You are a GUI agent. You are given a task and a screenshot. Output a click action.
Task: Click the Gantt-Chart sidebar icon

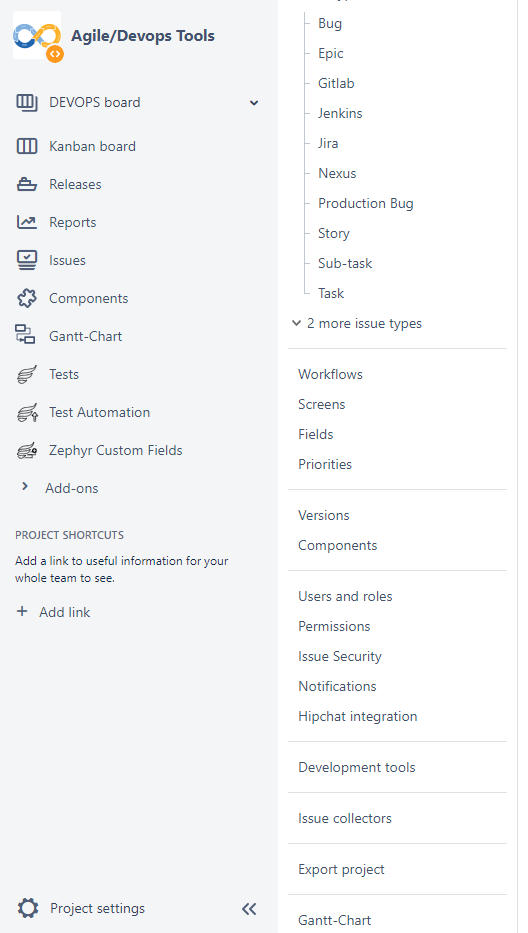click(26, 334)
